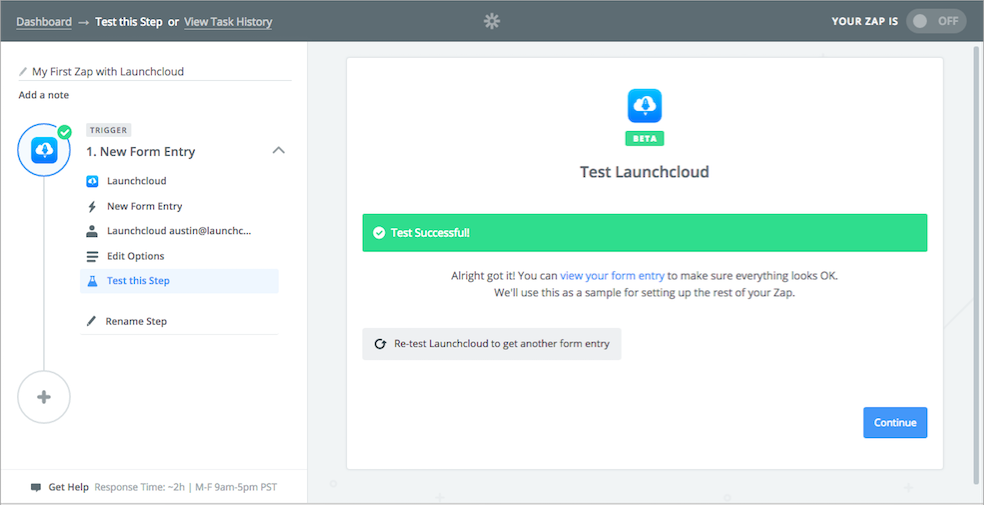Open View Task History link
Image resolution: width=984 pixels, height=505 pixels.
click(228, 22)
